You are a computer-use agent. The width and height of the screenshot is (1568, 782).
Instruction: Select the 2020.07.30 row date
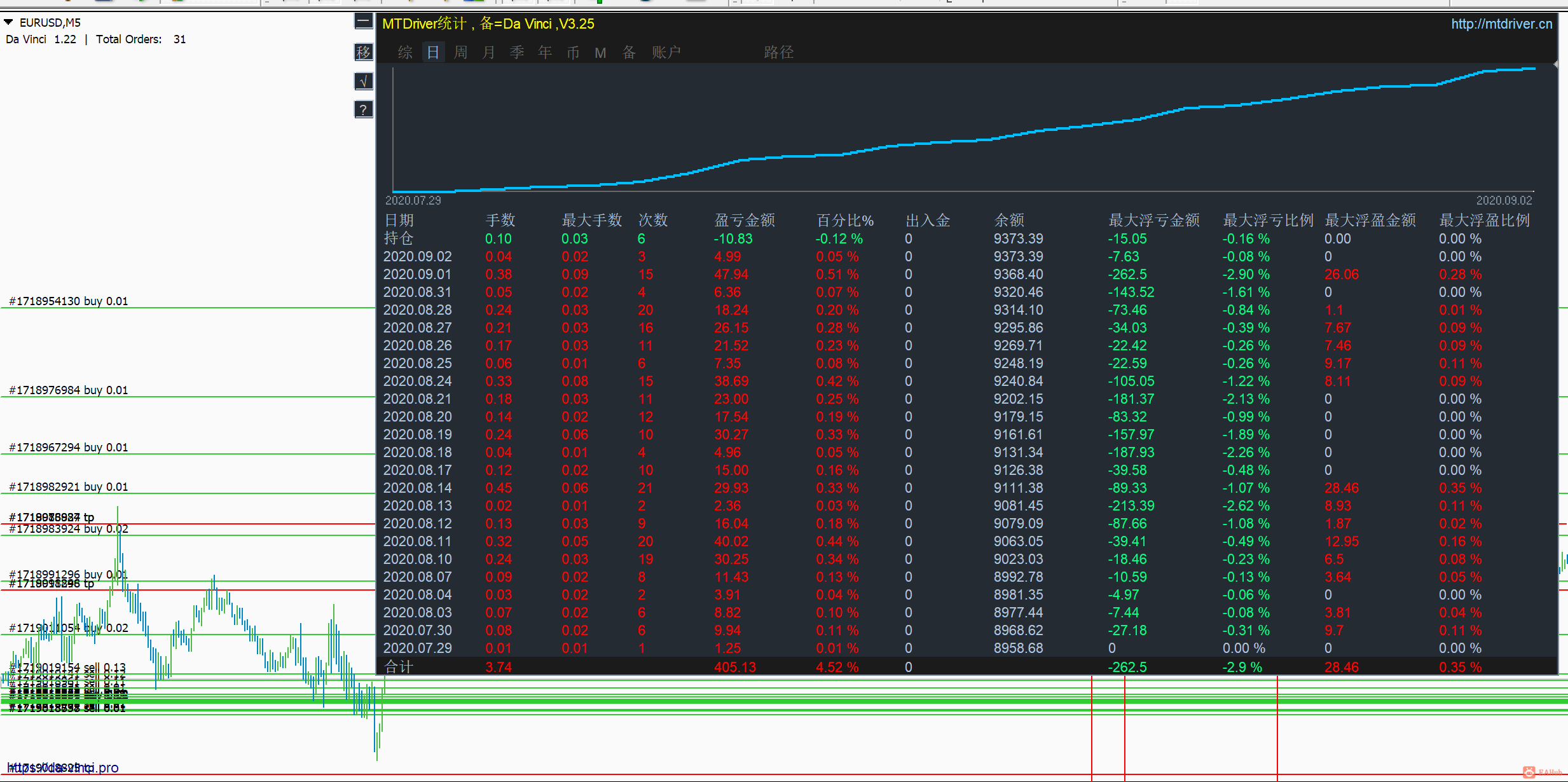pyautogui.click(x=418, y=630)
